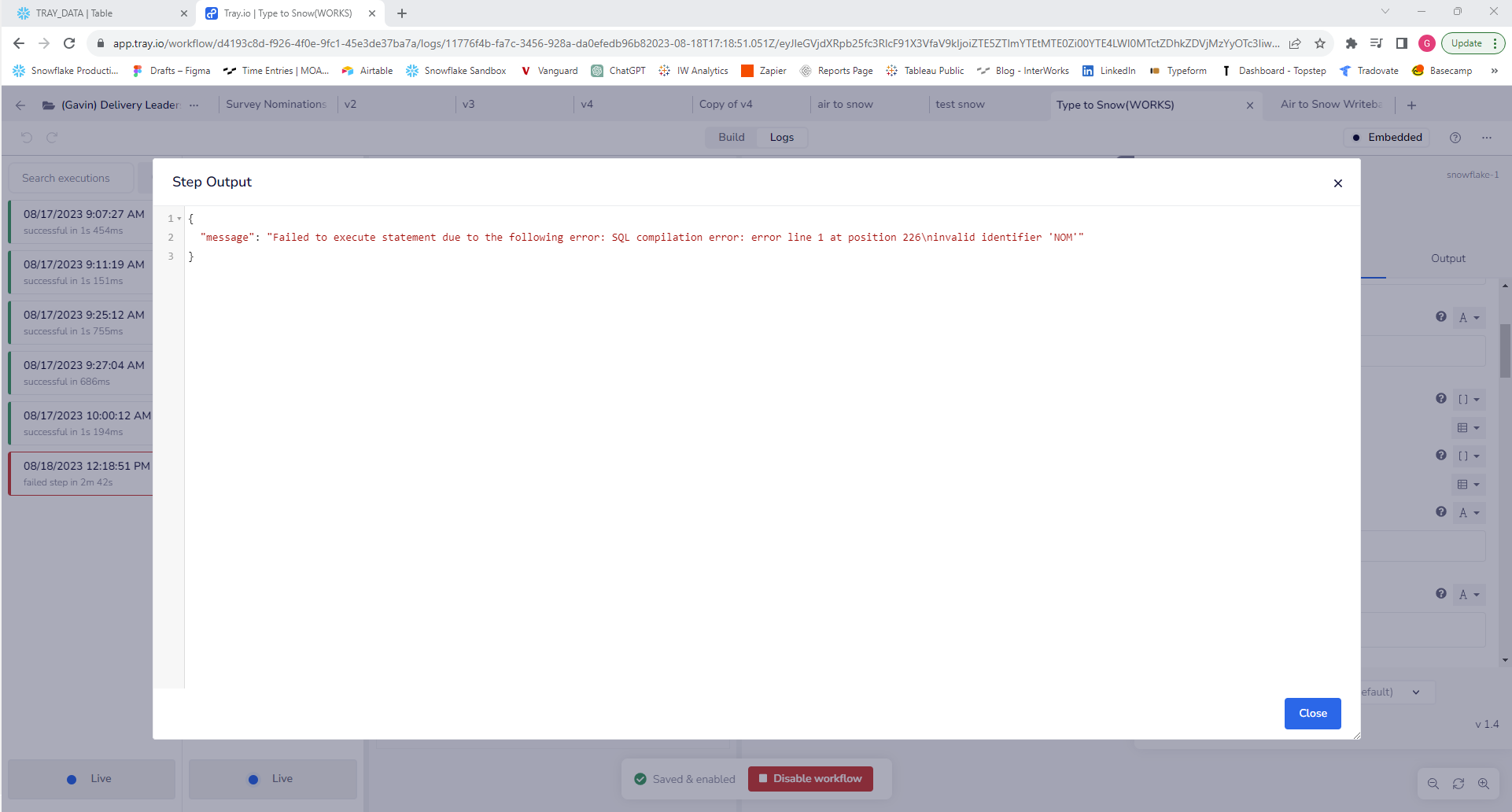Open the media control icon in Chrome toolbar
This screenshot has width=1512, height=812.
tap(1377, 43)
